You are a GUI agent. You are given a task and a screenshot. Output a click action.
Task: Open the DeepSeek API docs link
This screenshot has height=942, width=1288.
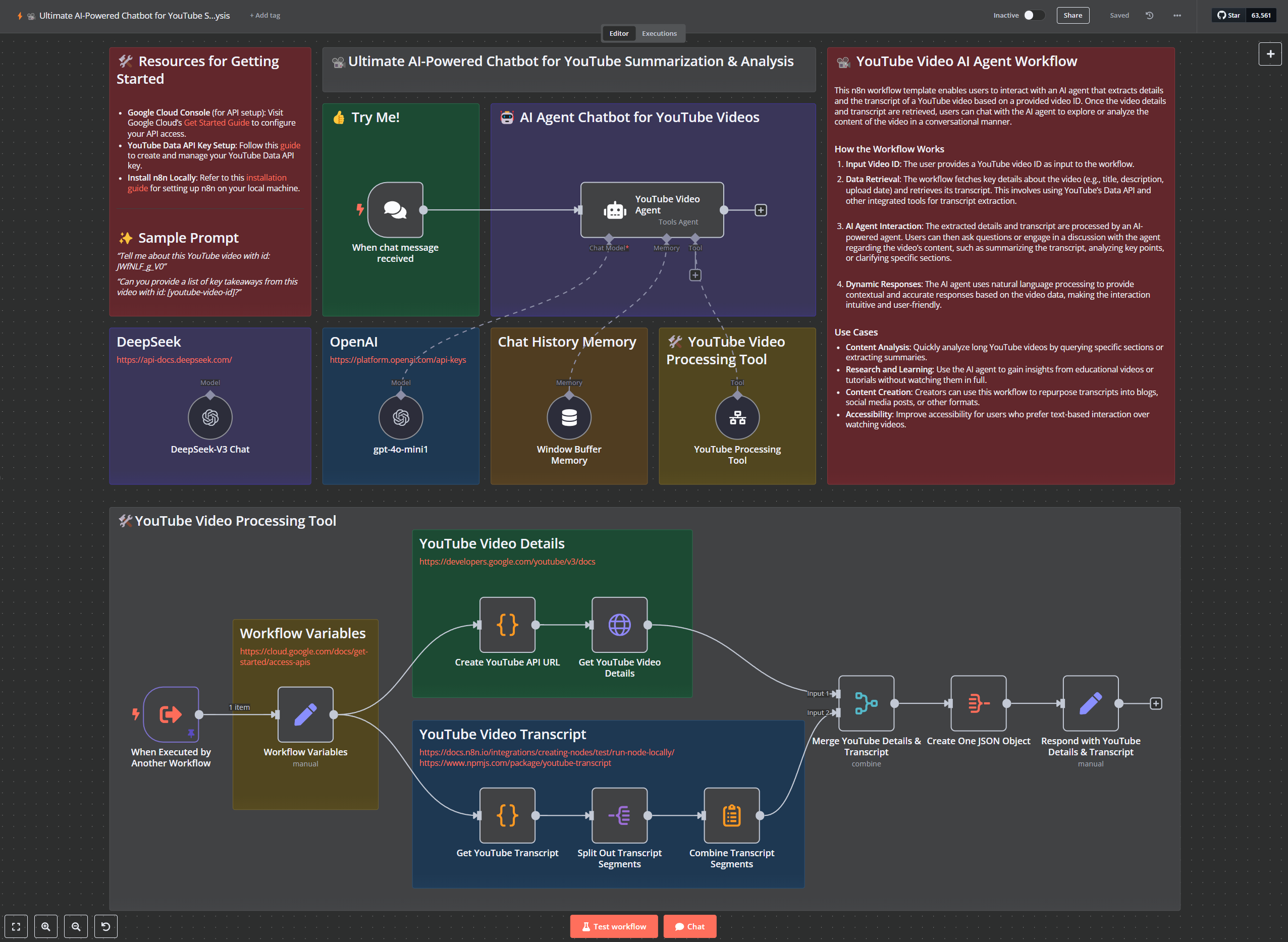(x=174, y=359)
